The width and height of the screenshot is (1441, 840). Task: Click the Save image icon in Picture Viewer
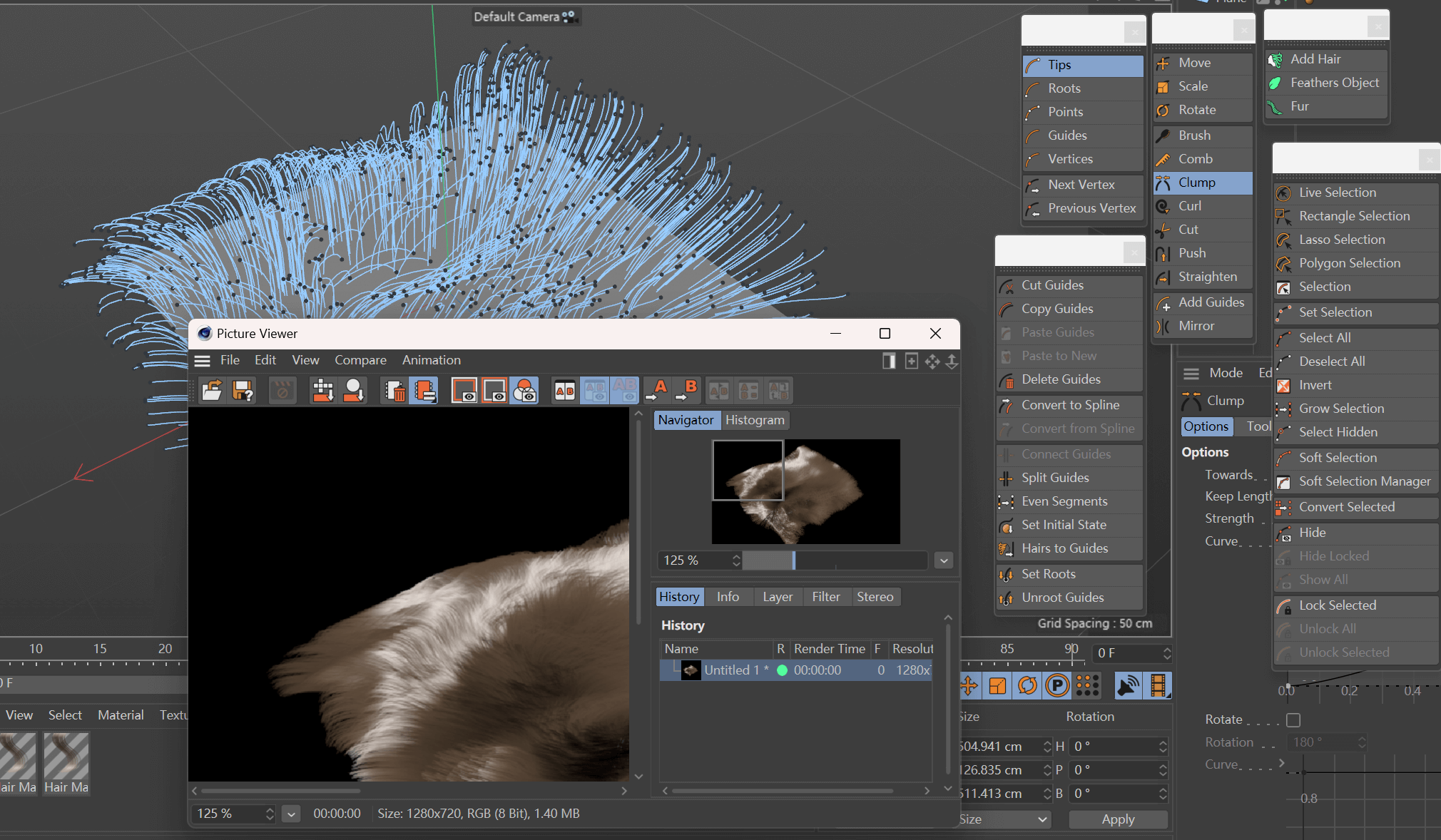click(x=243, y=391)
